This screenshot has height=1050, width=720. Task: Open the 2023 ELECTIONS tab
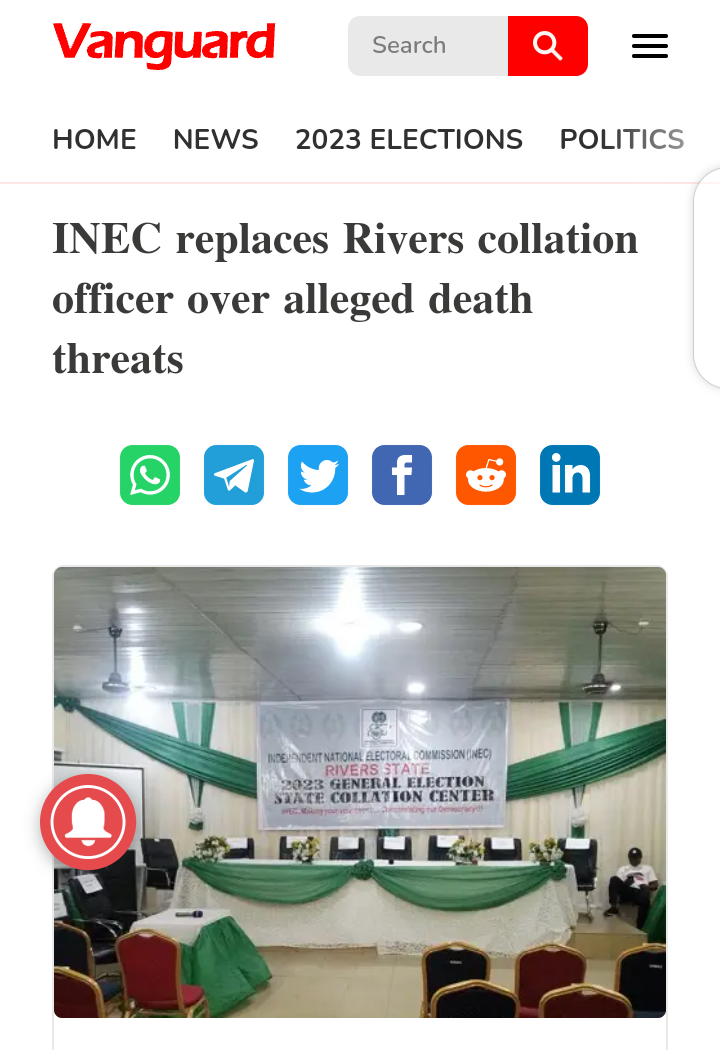(409, 139)
